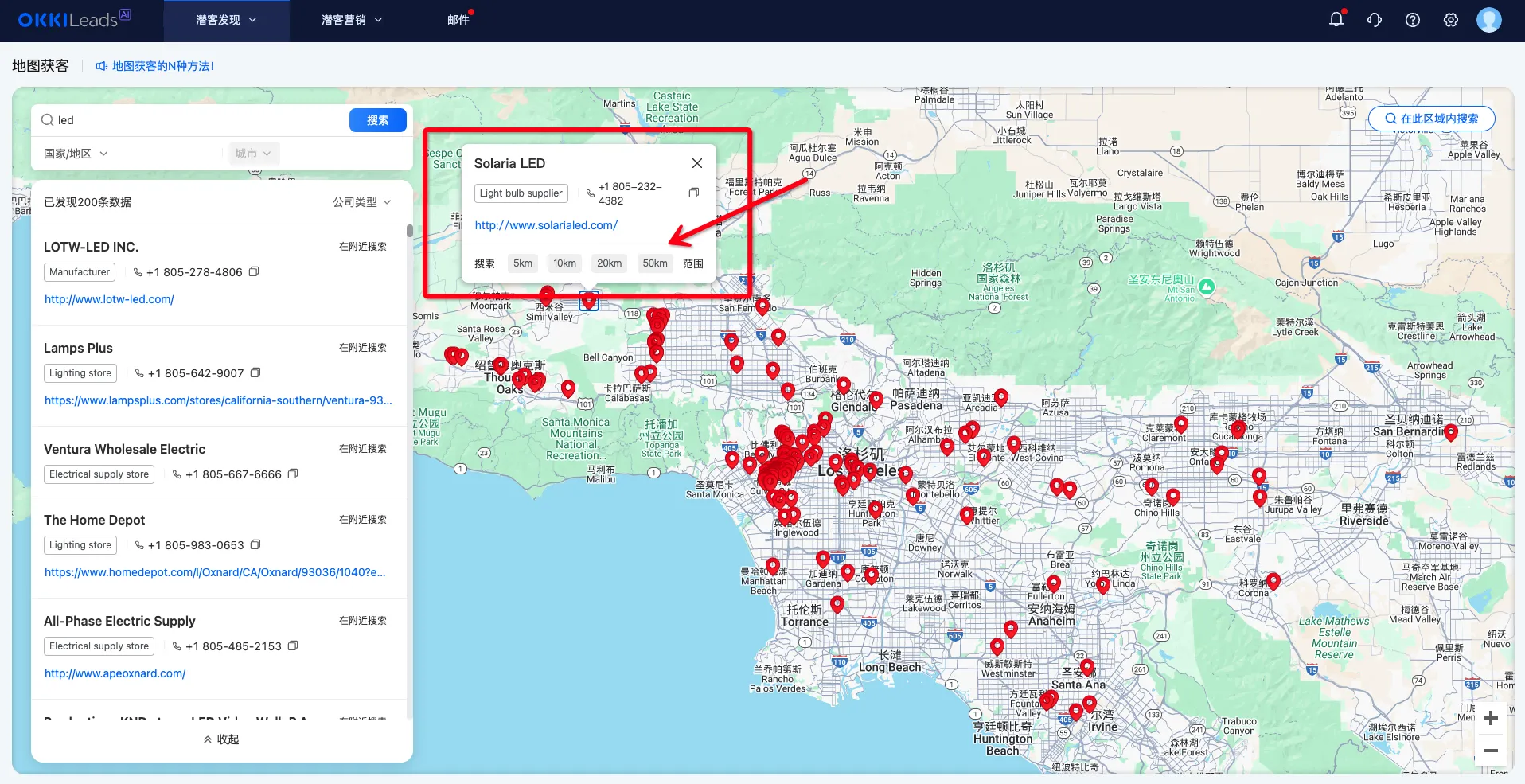Search nearby Ventura Wholesale Electric

point(363,449)
